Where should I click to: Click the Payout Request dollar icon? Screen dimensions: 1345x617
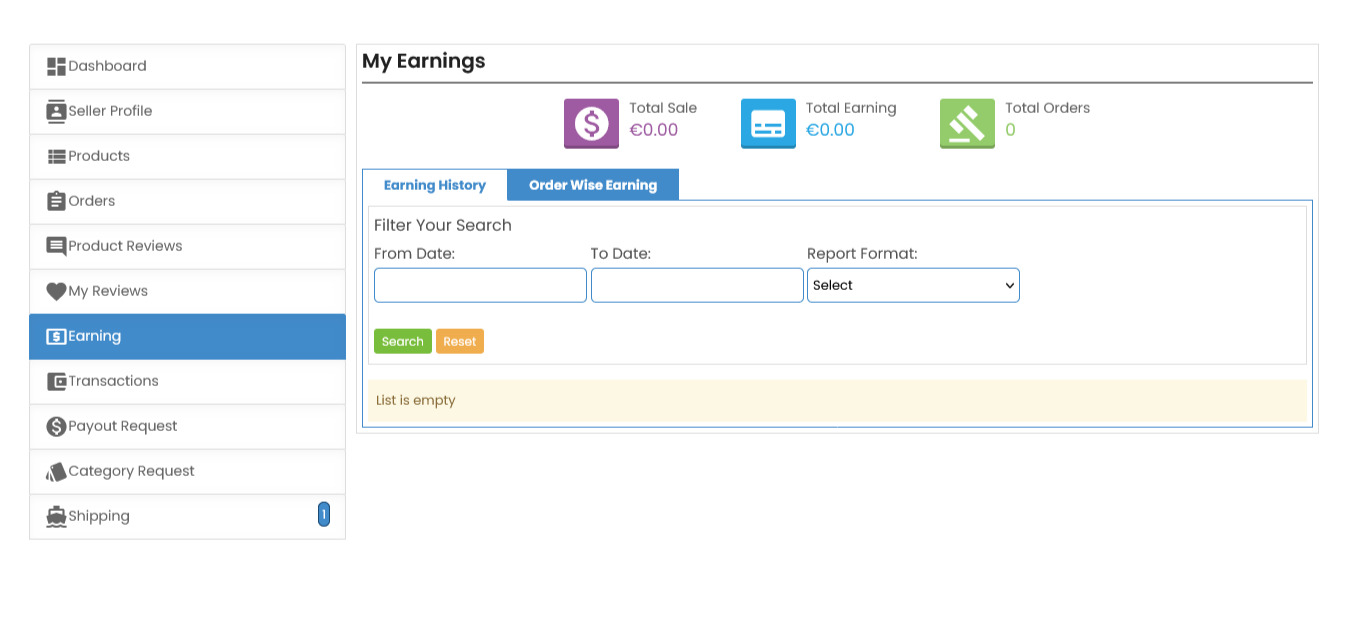(56, 427)
